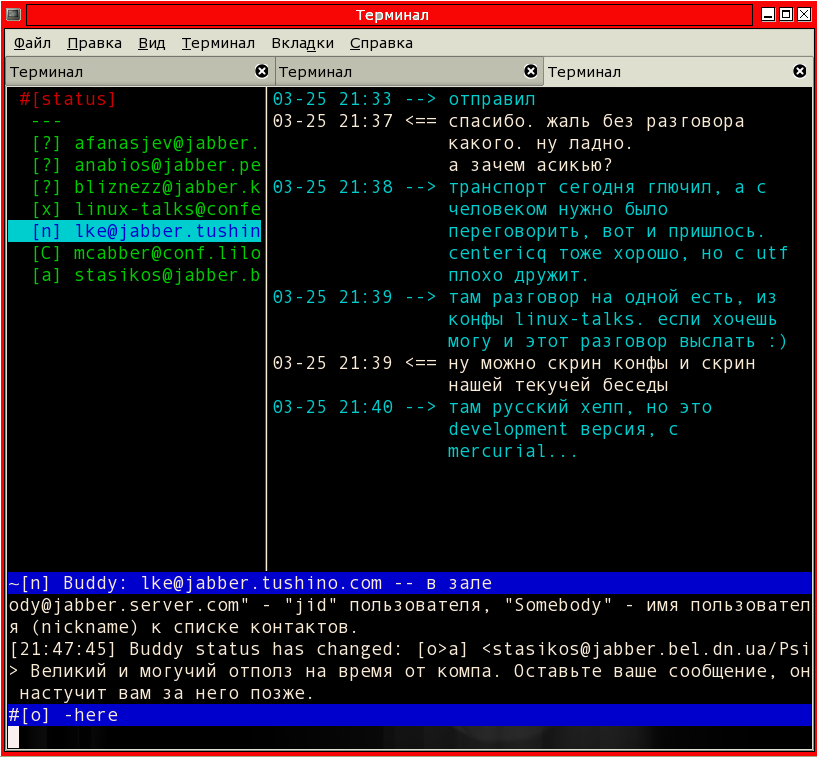The image size is (817, 757).
Task: Minimize the terminal window
Action: pyautogui.click(x=767, y=14)
